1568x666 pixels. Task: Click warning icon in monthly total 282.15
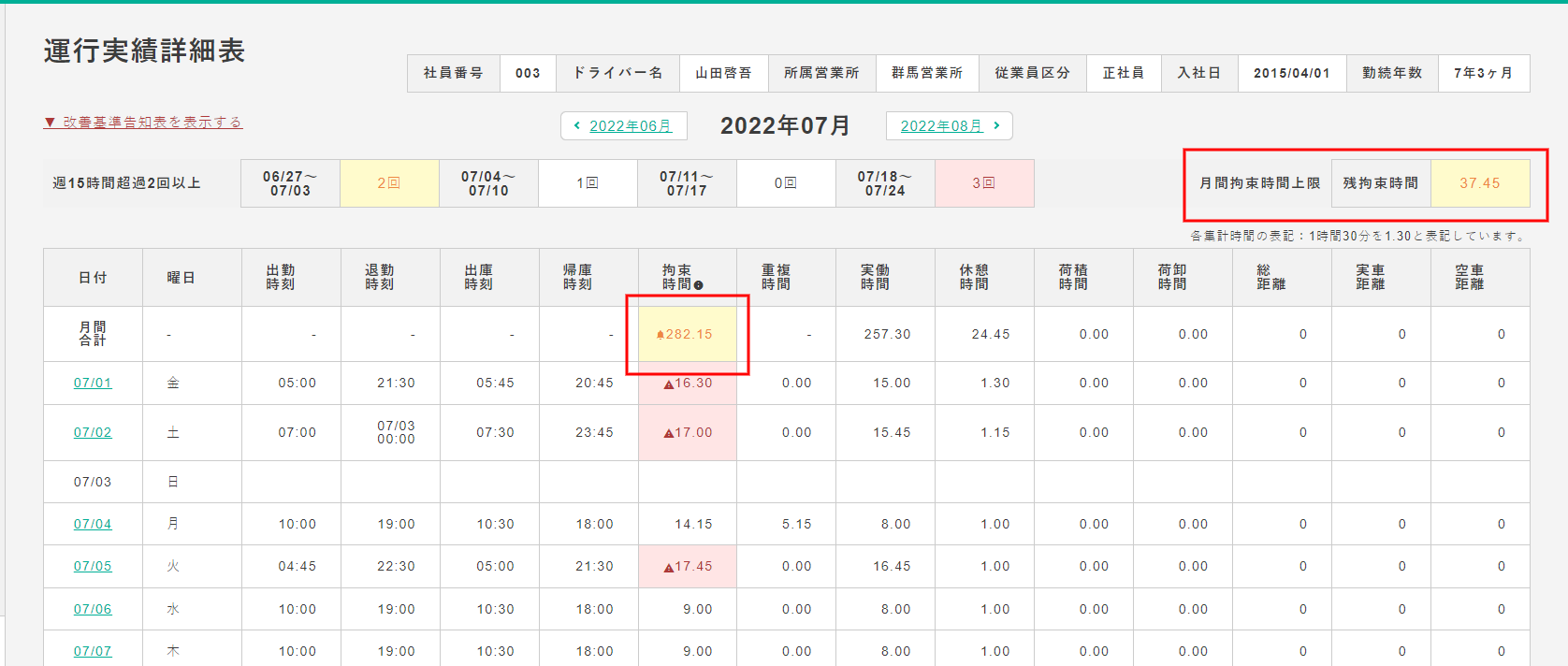coord(661,335)
